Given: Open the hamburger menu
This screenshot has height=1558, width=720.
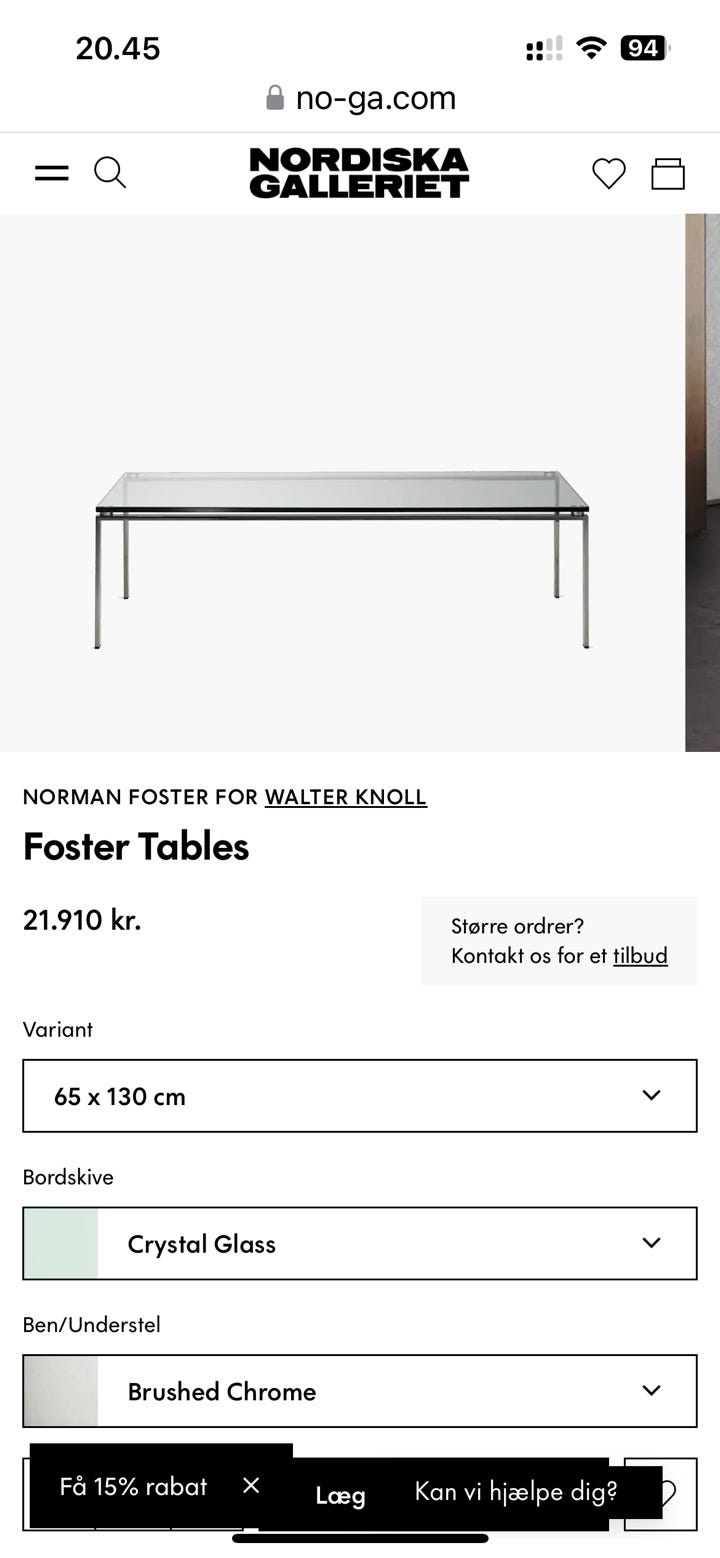Looking at the screenshot, I should pyautogui.click(x=52, y=173).
